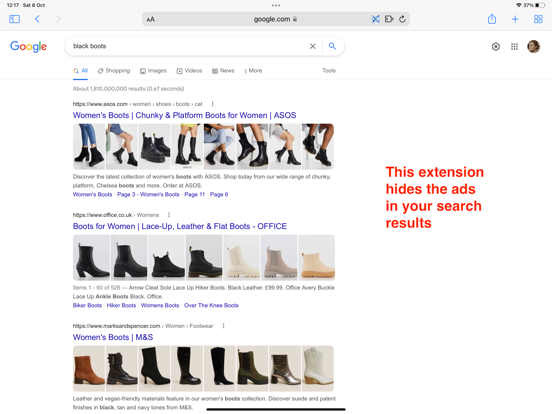This screenshot has width=552, height=414.
Task: Clear the search query with the X
Action: point(312,46)
